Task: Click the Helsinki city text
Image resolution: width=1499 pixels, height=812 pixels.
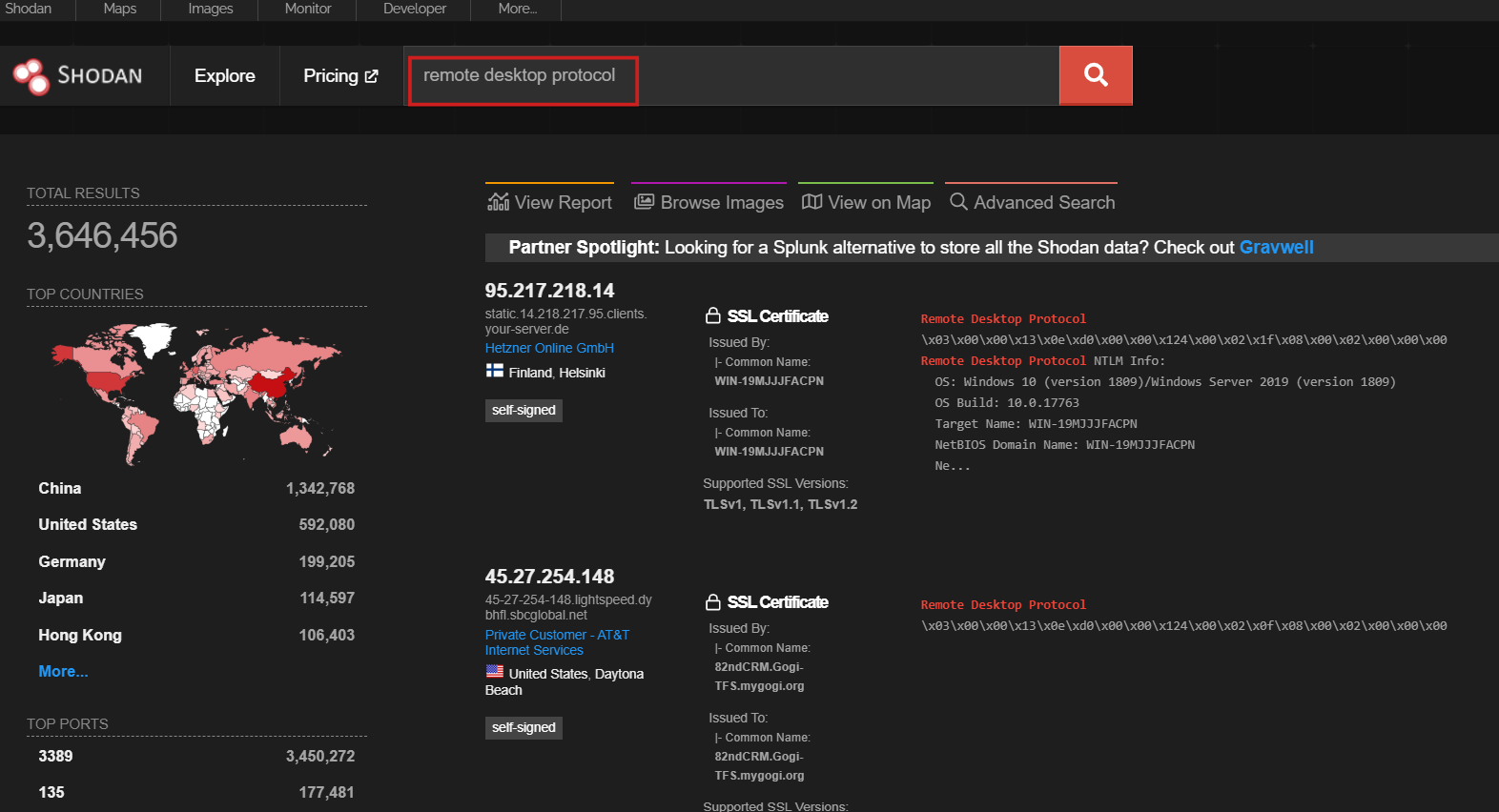Action: click(582, 373)
